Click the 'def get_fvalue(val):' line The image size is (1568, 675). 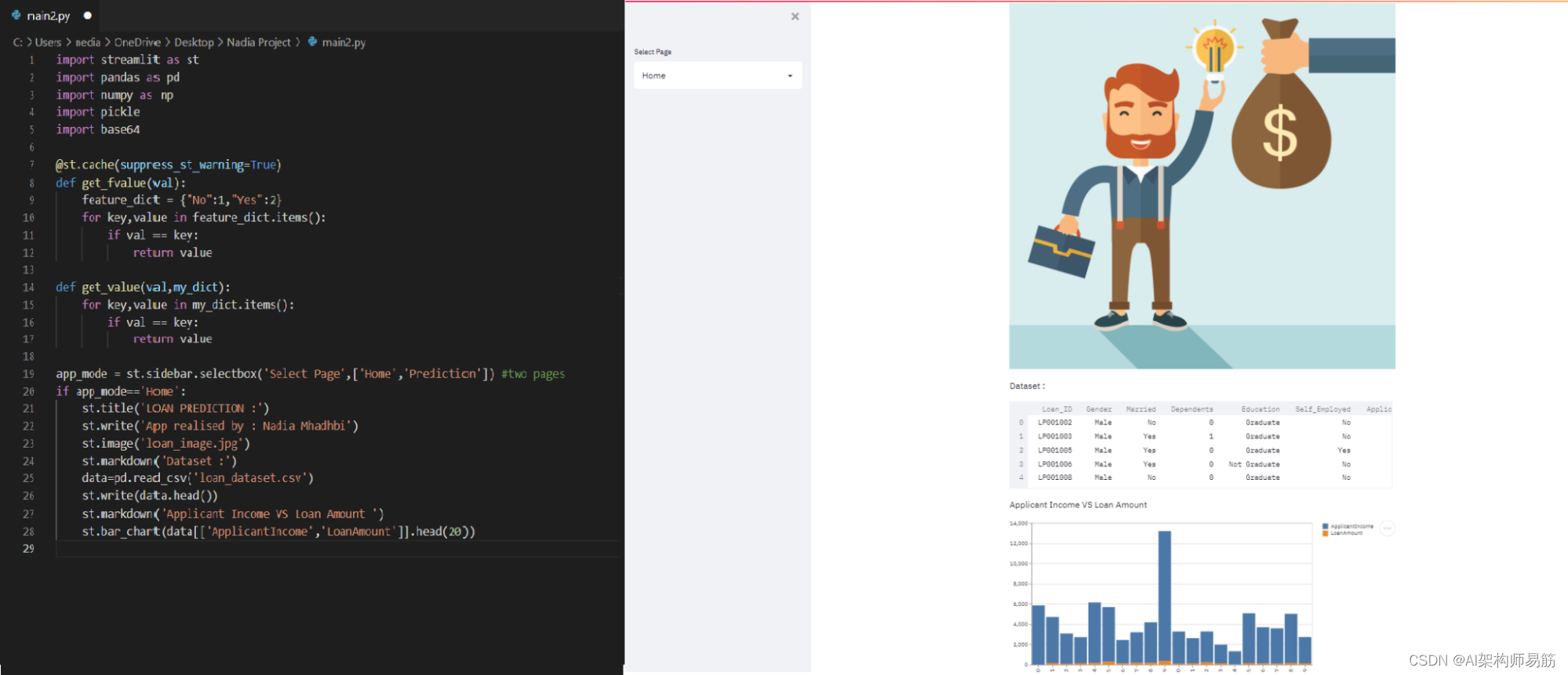(121, 183)
